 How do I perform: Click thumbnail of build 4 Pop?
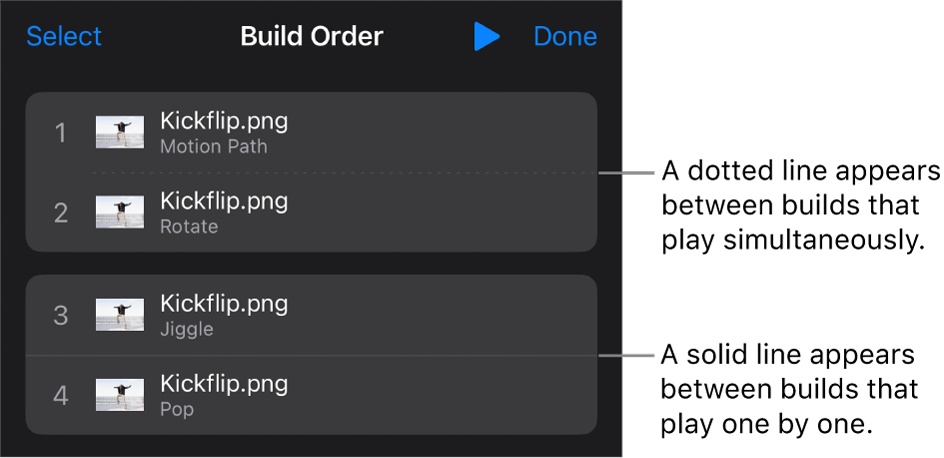click(120, 395)
